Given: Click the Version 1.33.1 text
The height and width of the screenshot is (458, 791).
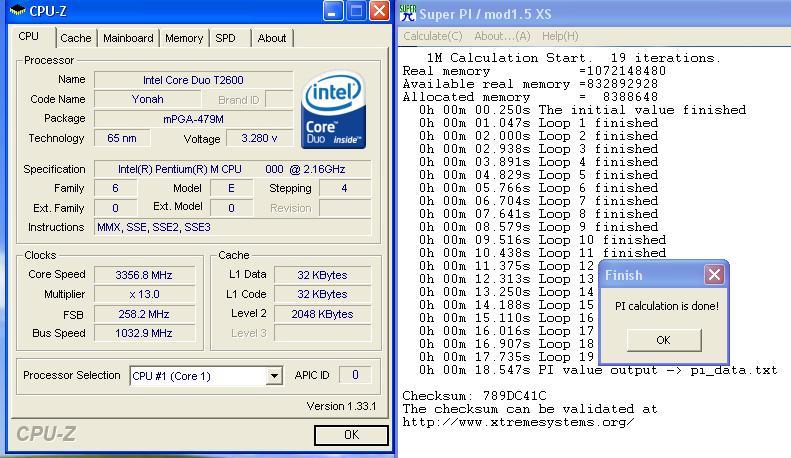Looking at the screenshot, I should 342,406.
